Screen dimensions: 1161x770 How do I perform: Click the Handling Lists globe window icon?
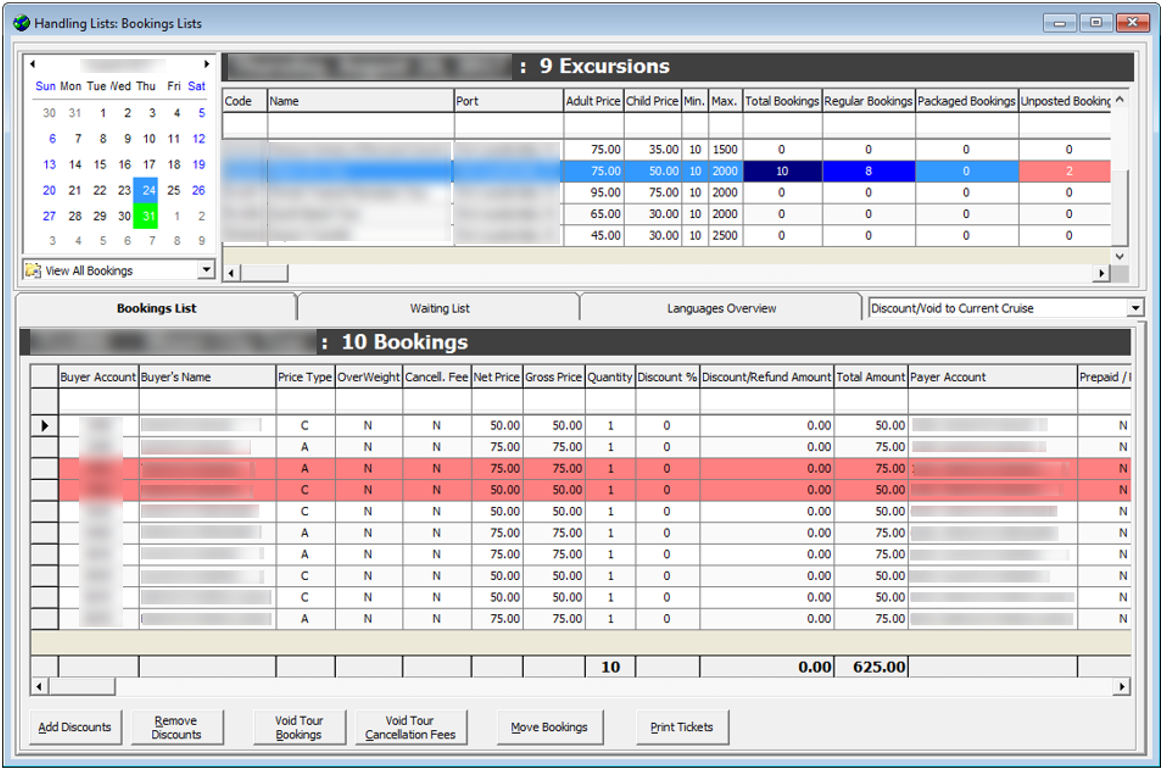click(21, 23)
